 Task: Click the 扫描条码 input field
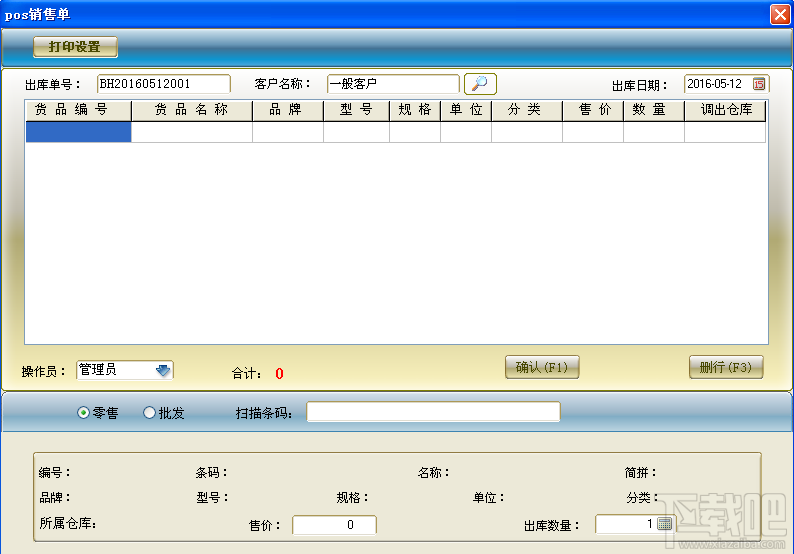click(433, 412)
